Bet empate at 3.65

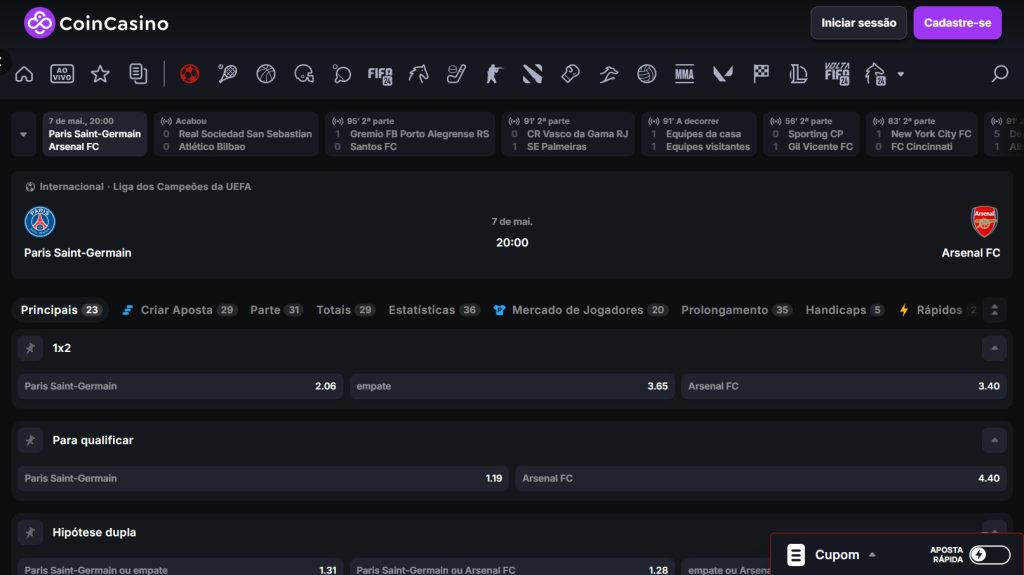512,386
